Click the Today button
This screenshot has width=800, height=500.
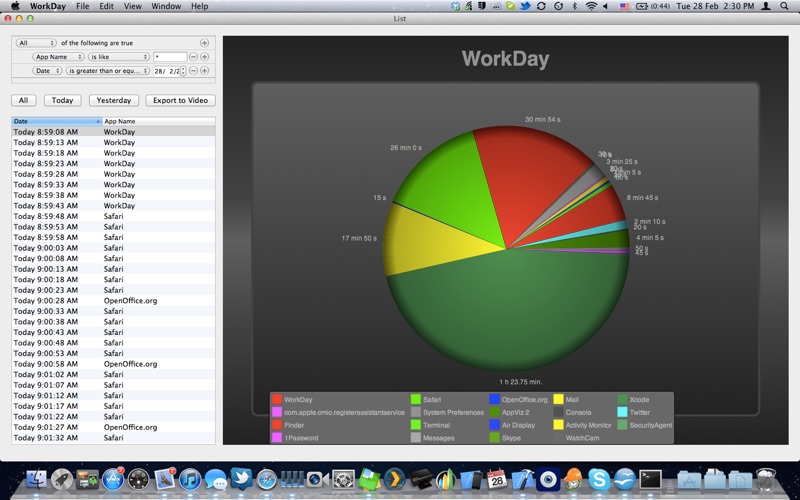click(62, 100)
